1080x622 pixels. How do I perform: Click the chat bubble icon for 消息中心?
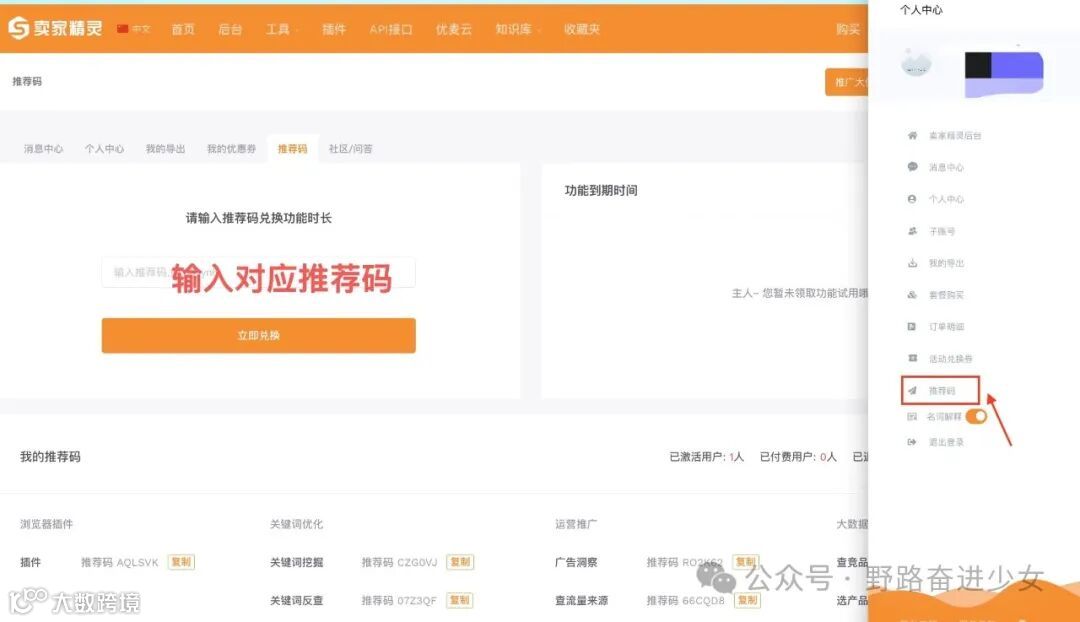click(x=912, y=167)
